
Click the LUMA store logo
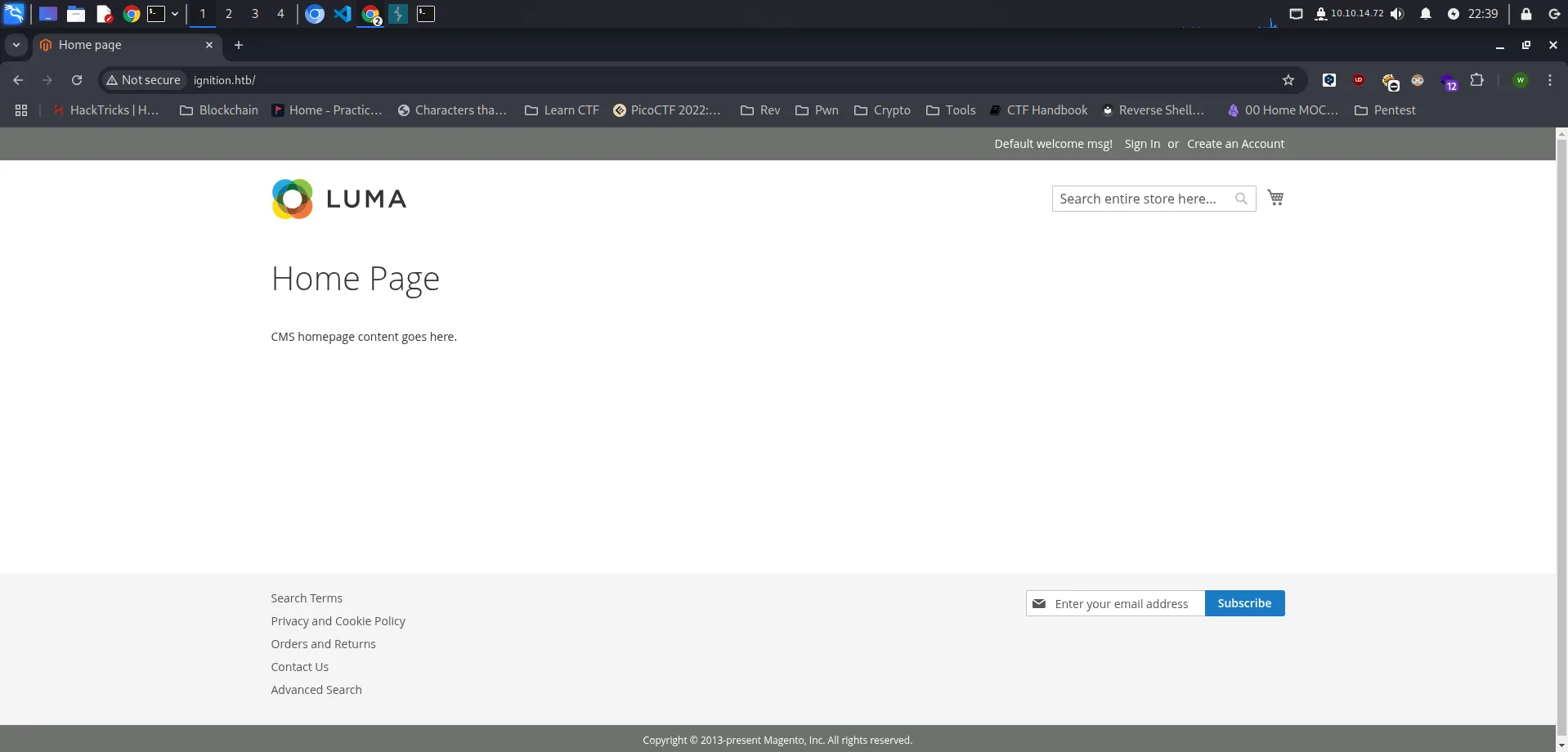click(338, 199)
